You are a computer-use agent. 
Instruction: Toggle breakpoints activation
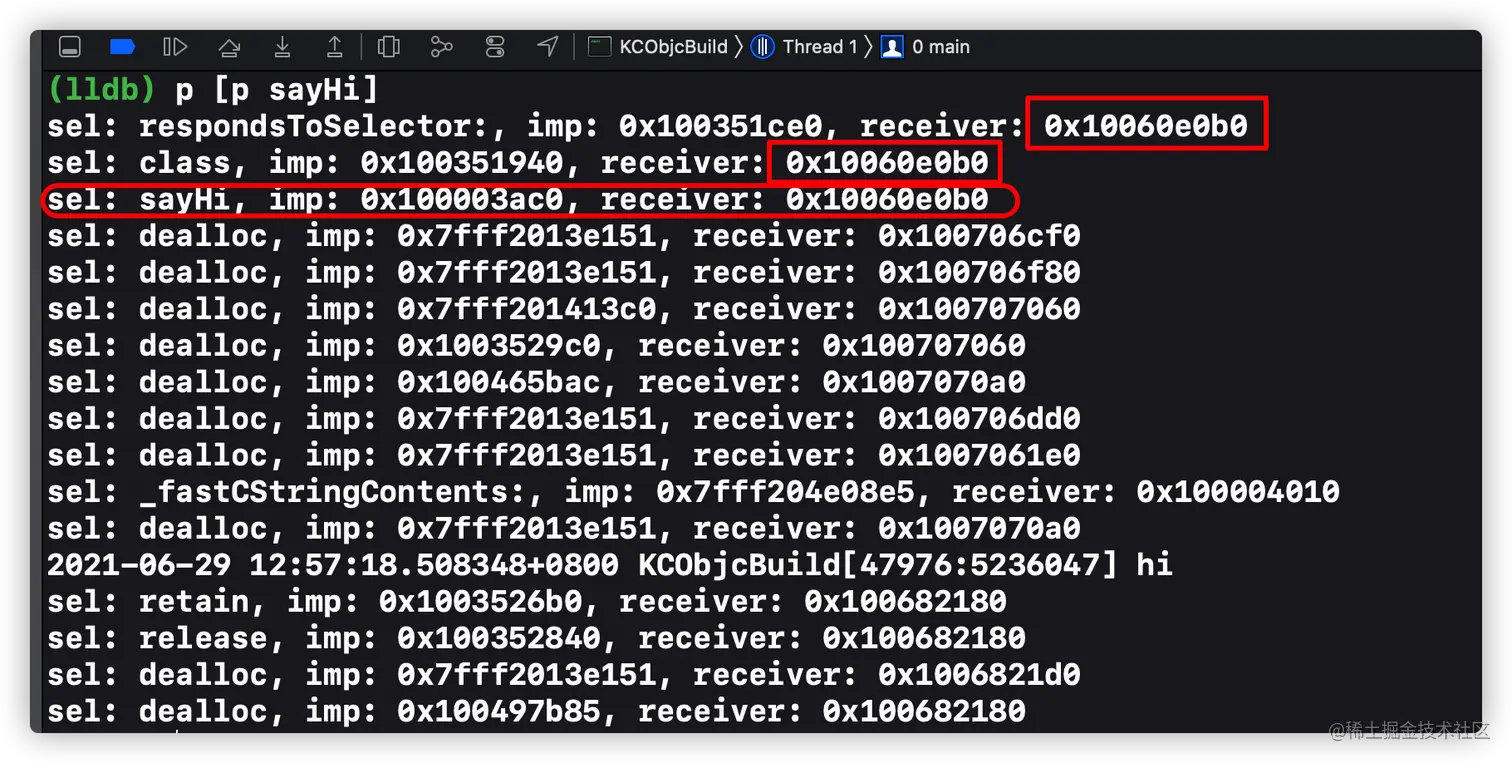[122, 46]
